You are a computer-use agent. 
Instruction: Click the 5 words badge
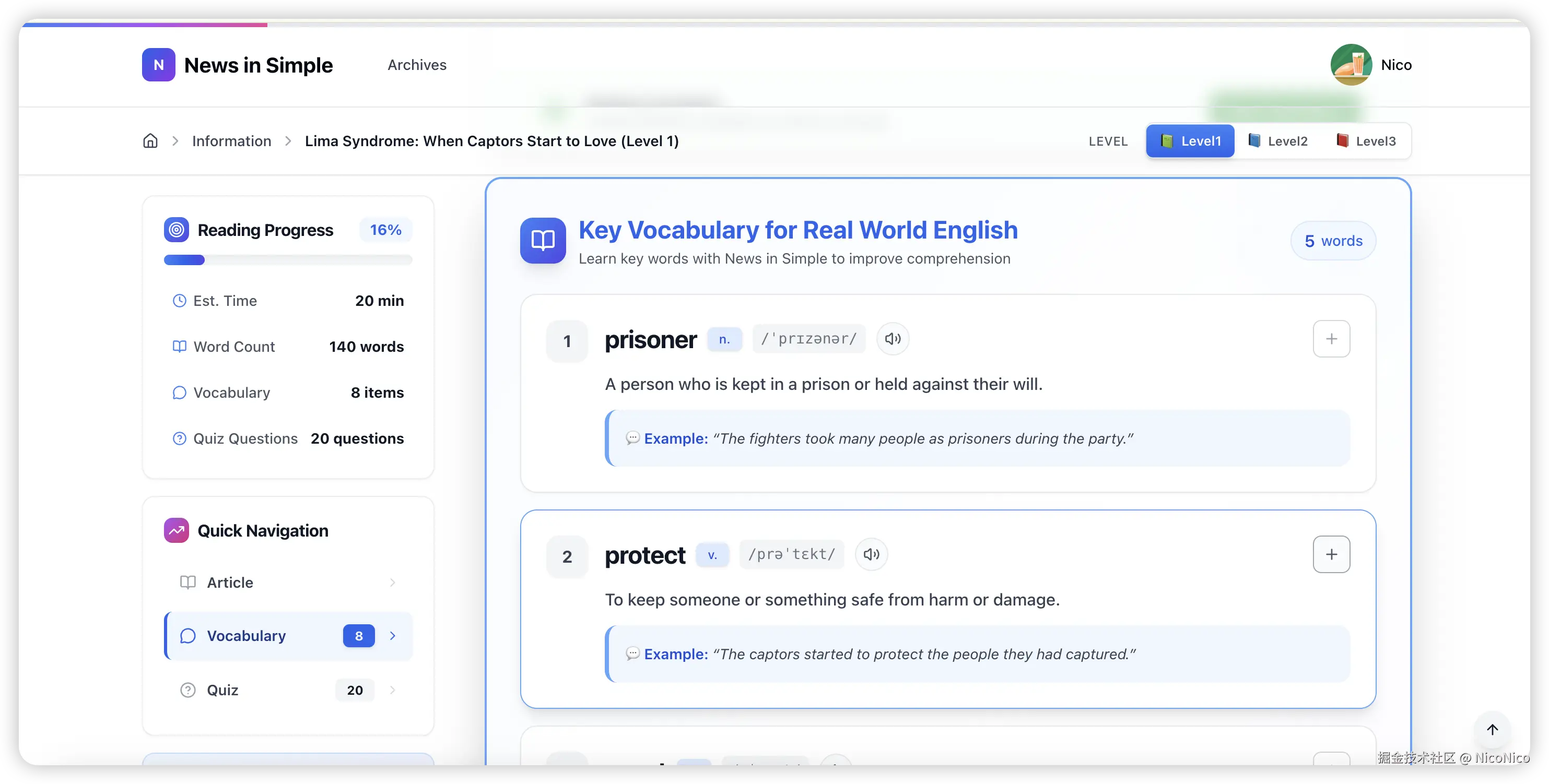[1332, 241]
